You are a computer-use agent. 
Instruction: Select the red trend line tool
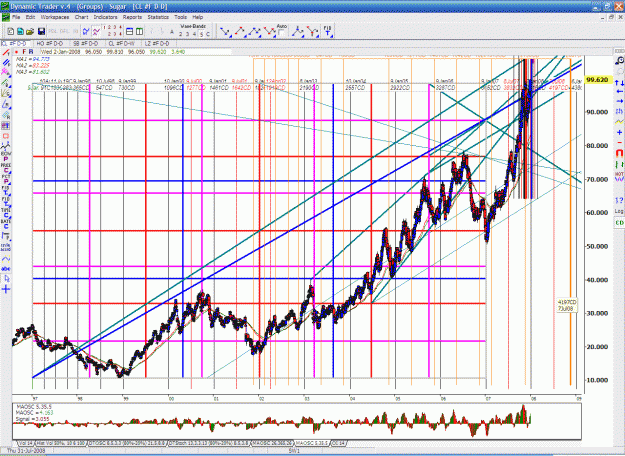pyautogui.click(x=6, y=53)
